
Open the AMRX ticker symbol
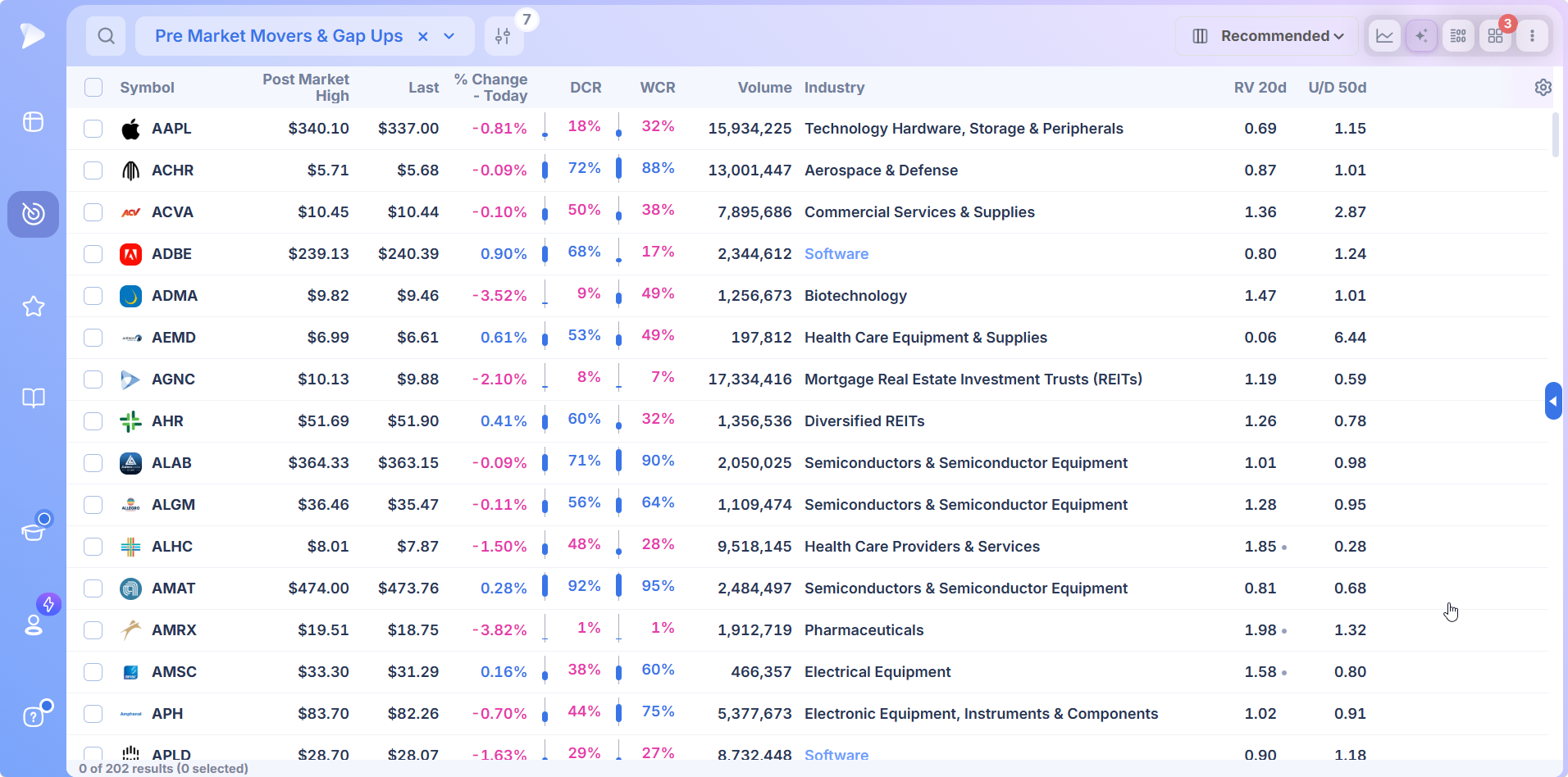(x=174, y=630)
